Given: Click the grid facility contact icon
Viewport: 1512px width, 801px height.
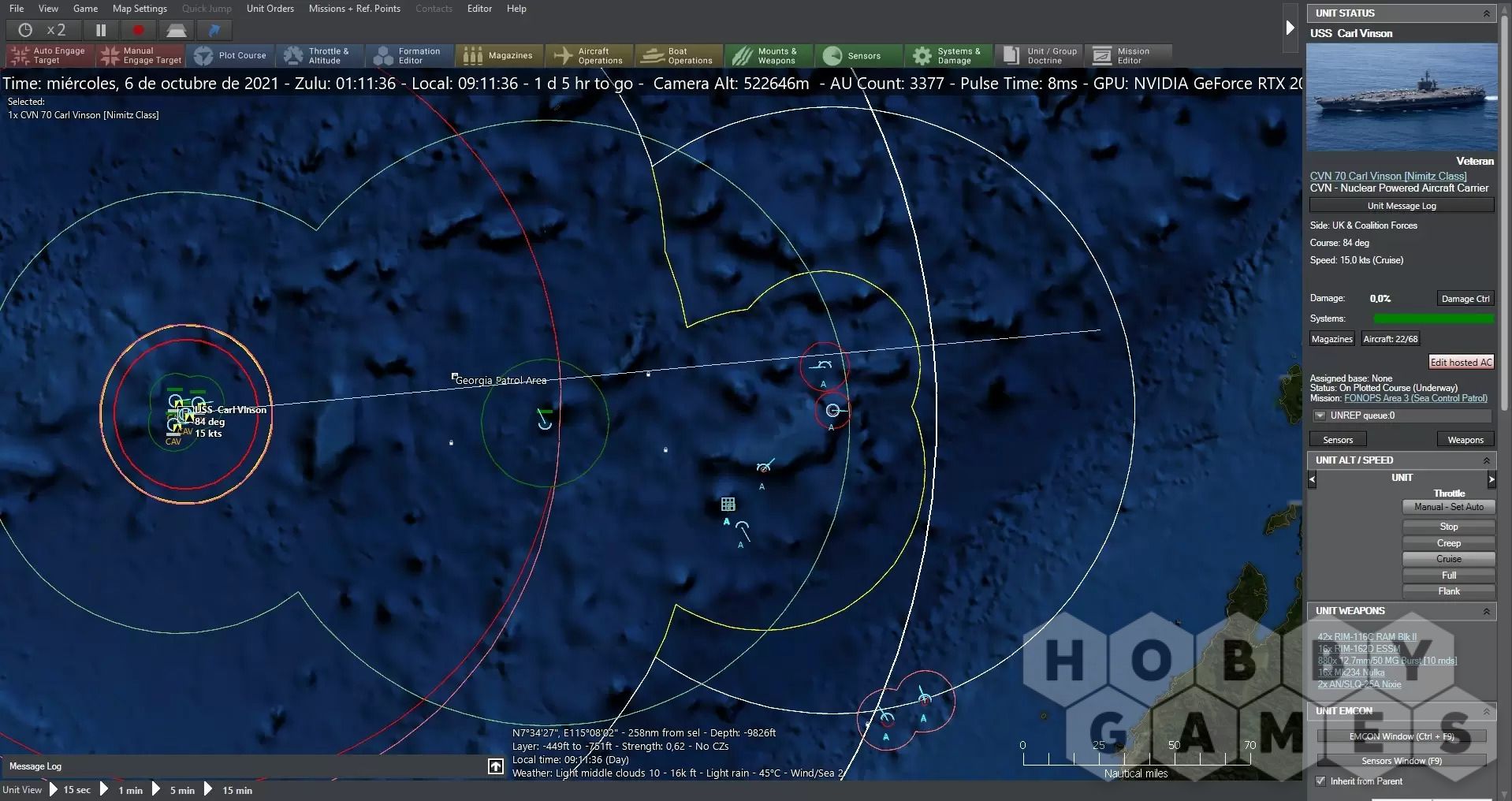Looking at the screenshot, I should (728, 504).
